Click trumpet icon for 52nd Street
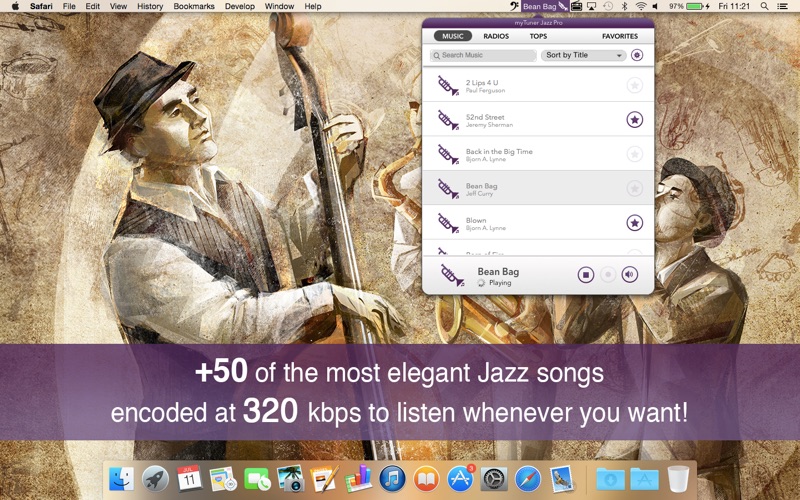 [x=448, y=119]
